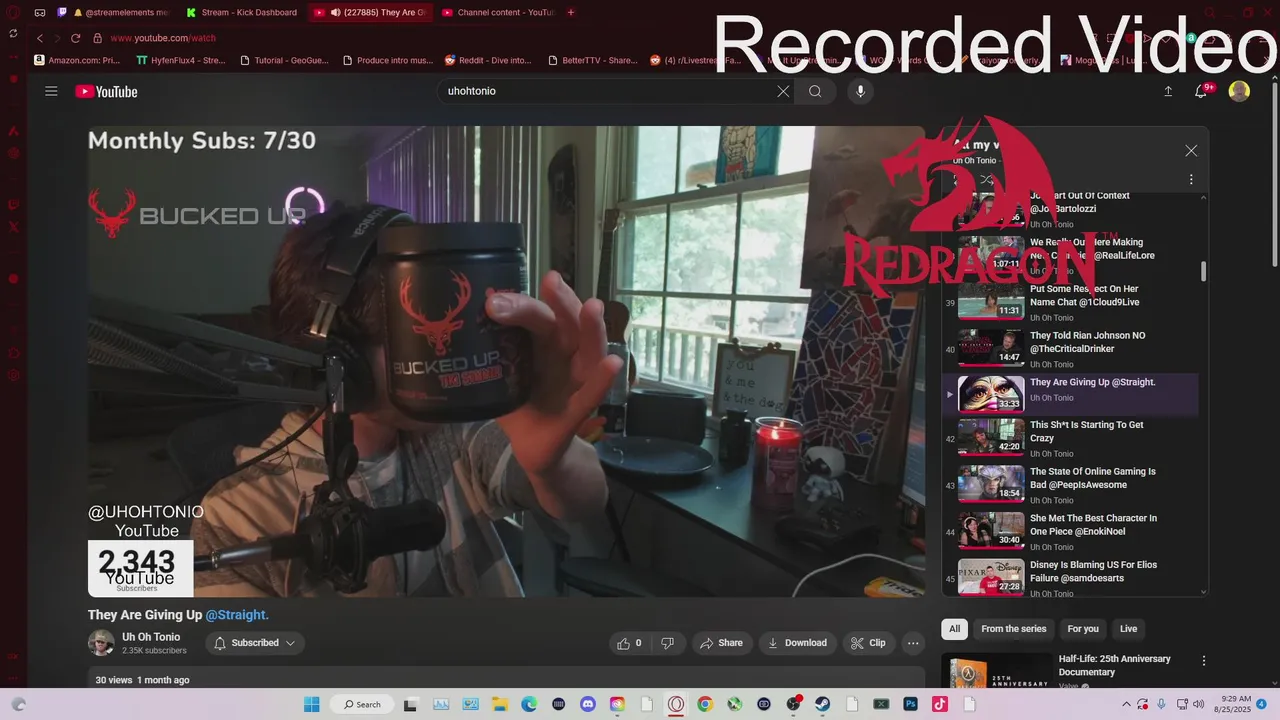
Task: Dislike this video
Action: (667, 643)
